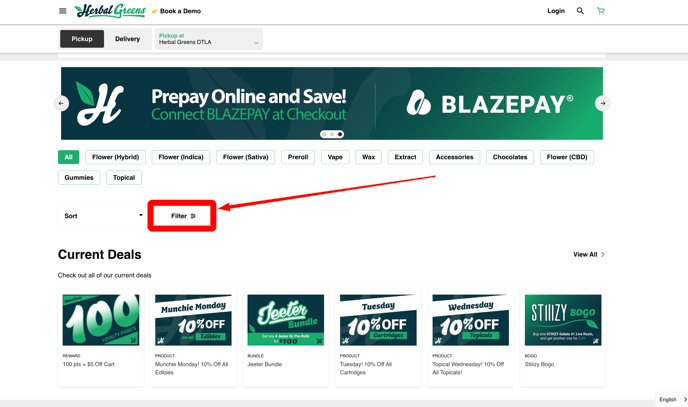Select the Topical category
The height and width of the screenshot is (407, 688).
[124, 178]
